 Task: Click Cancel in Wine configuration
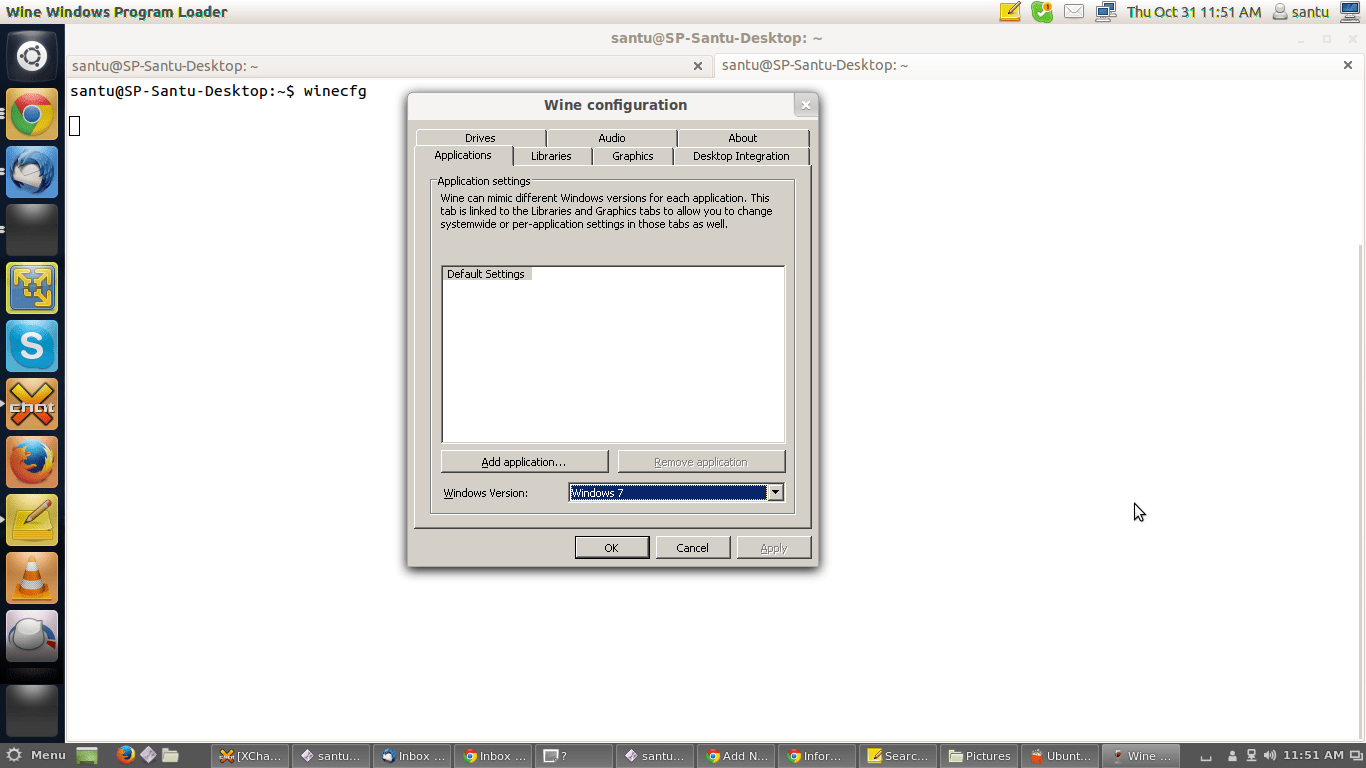click(x=692, y=548)
